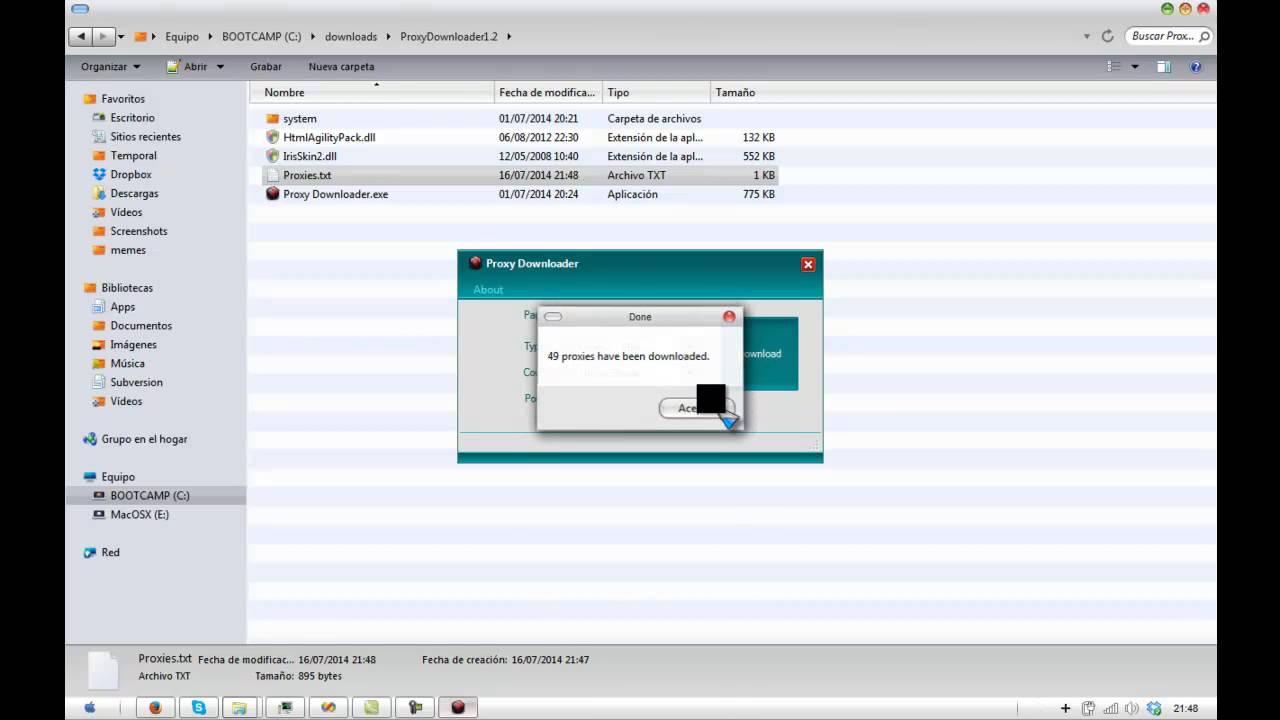Screen dimensions: 1280x720
Task: Click the Apple logo start button
Action: tap(89, 707)
